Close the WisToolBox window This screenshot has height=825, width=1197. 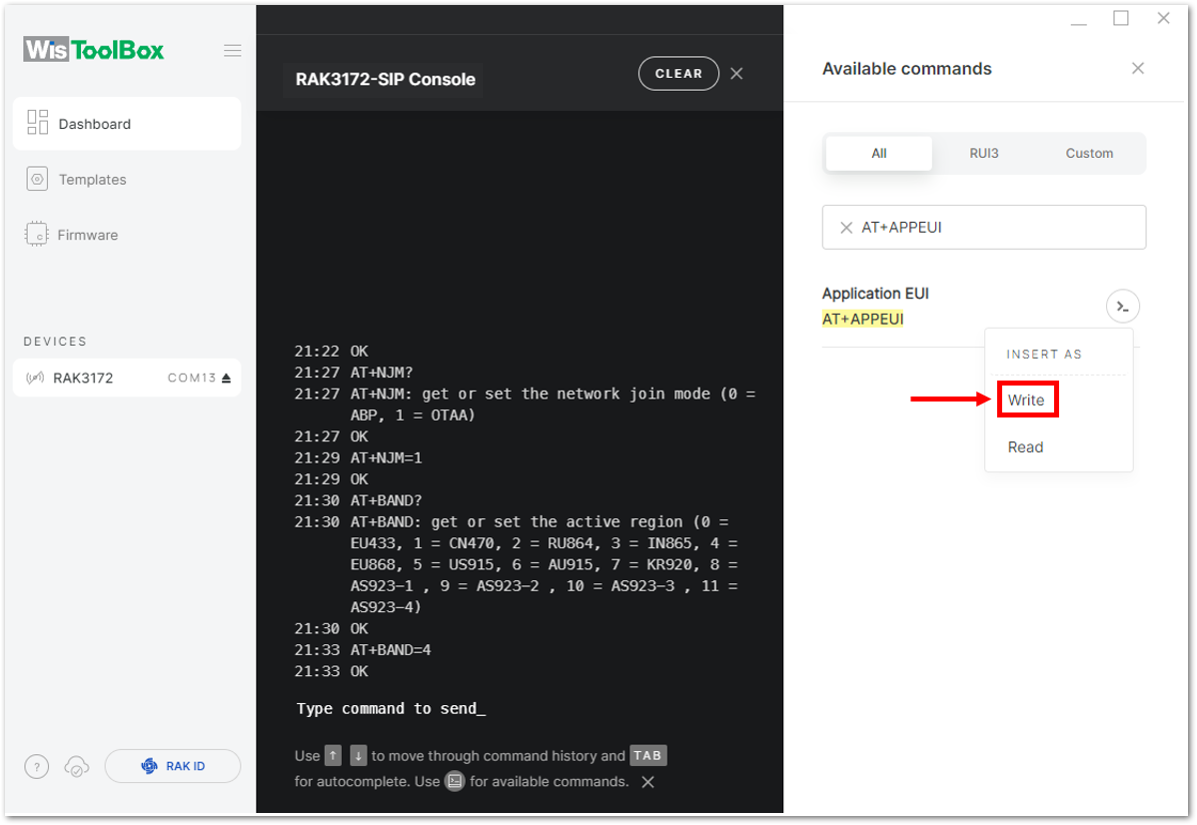1163,18
